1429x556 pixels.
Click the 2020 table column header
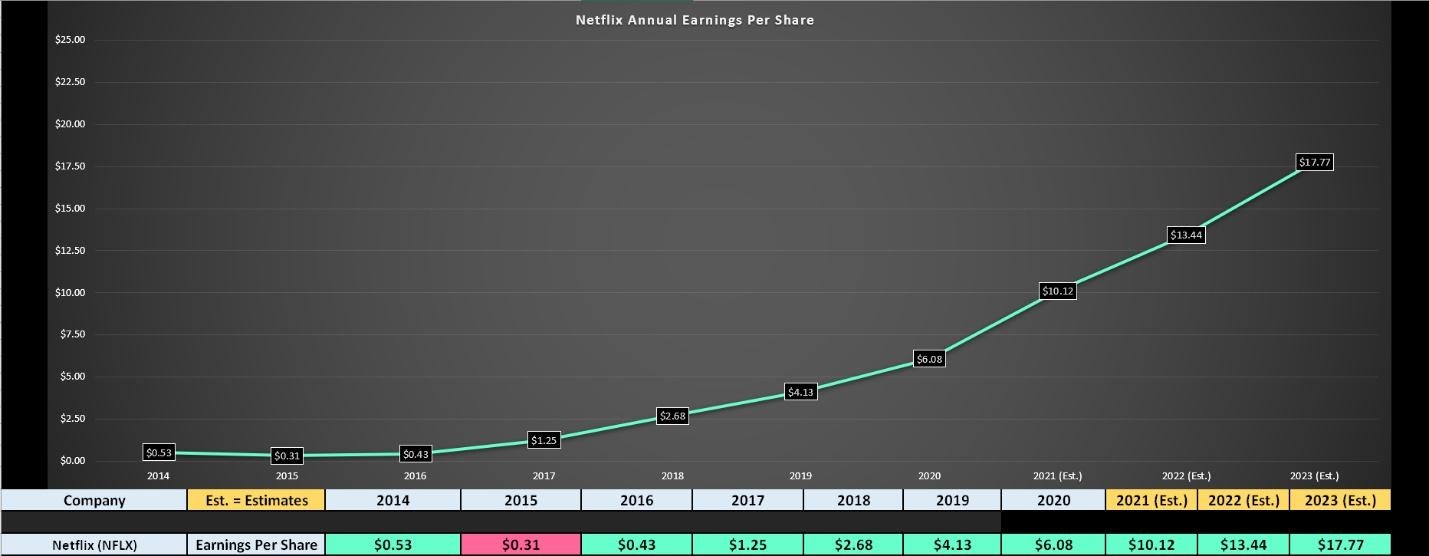click(1053, 500)
